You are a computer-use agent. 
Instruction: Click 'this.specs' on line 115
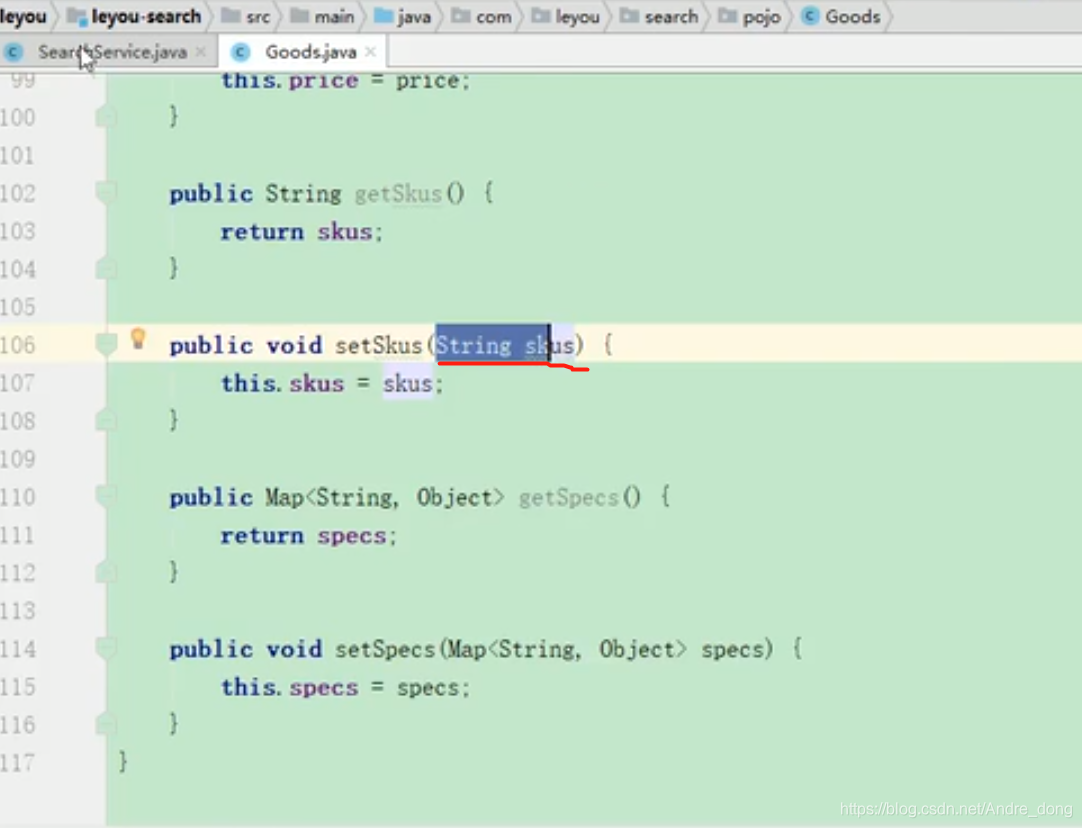290,688
